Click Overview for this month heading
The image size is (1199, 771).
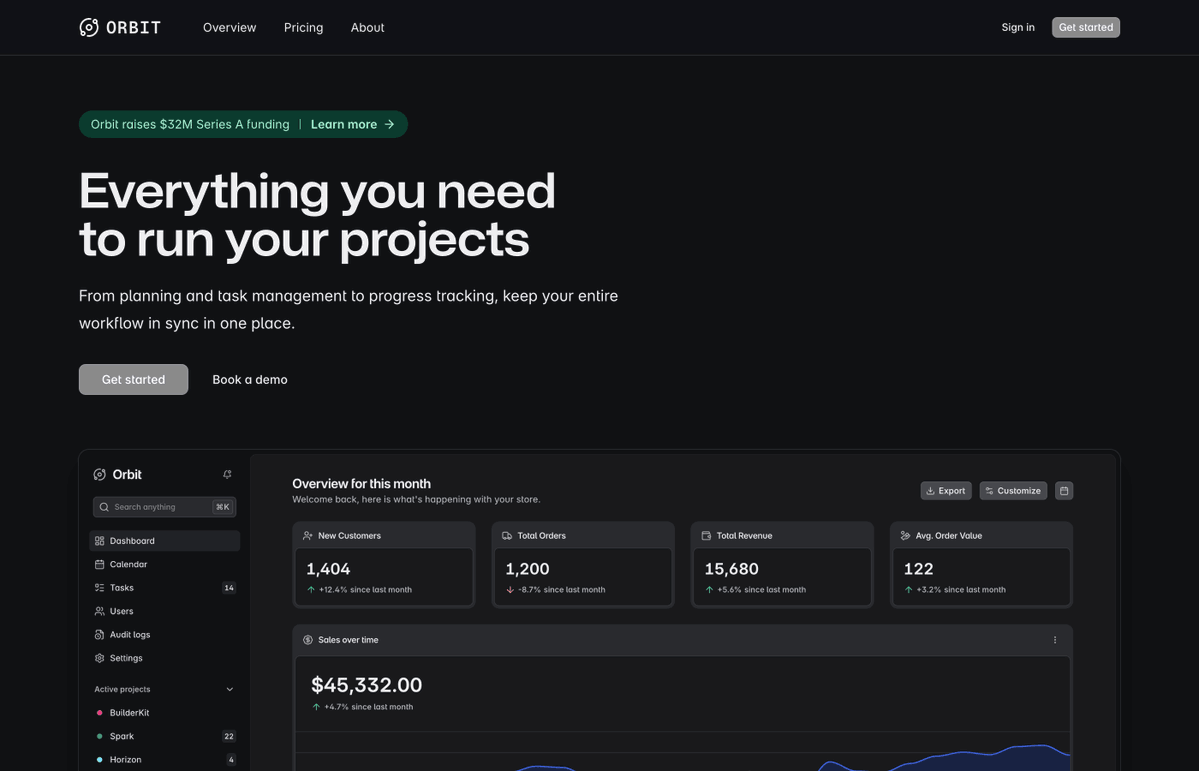(362, 483)
